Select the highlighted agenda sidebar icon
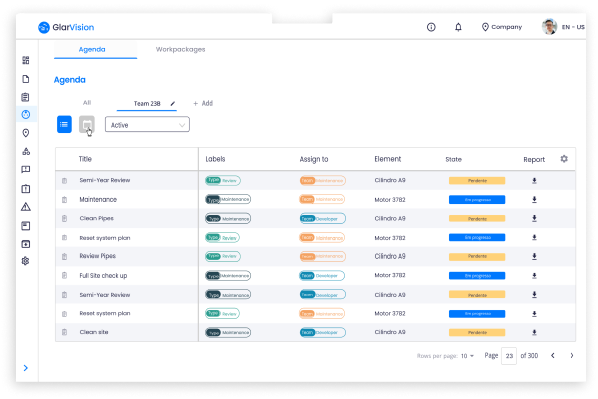598x399 pixels. [x=26, y=114]
